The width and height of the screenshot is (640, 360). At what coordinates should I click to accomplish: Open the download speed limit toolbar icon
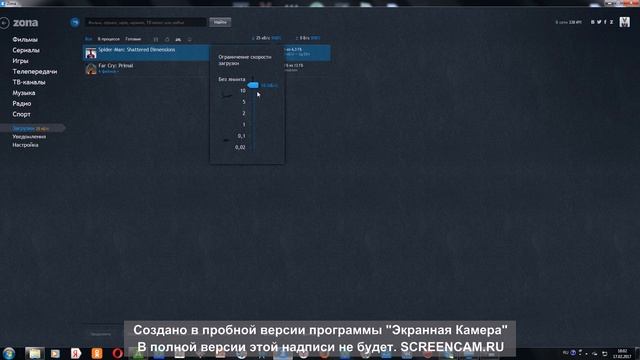(x=178, y=39)
